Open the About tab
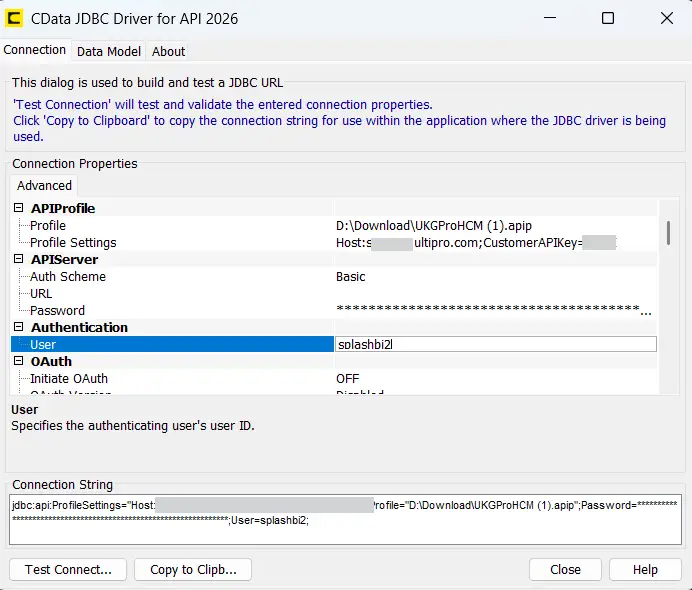This screenshot has height=590, width=692. click(x=168, y=52)
